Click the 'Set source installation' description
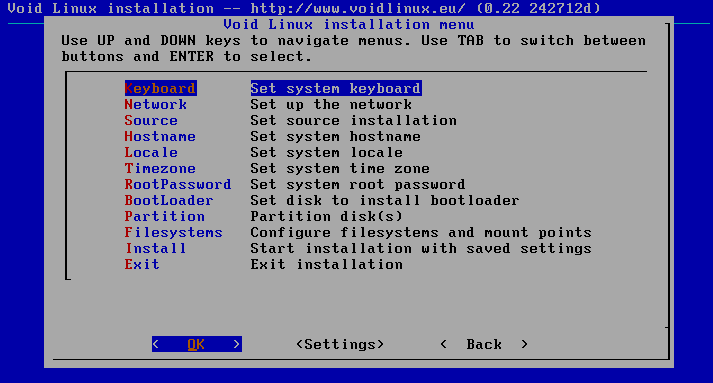 (353, 120)
